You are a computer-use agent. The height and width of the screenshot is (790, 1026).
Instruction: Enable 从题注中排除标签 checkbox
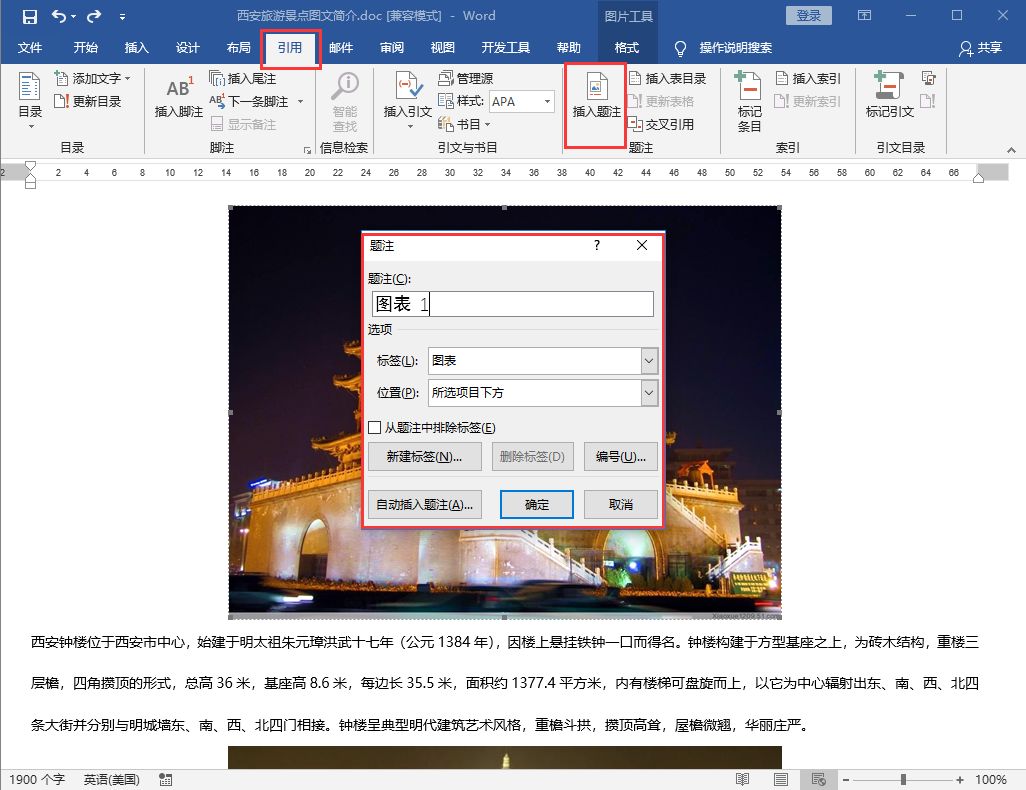[376, 426]
